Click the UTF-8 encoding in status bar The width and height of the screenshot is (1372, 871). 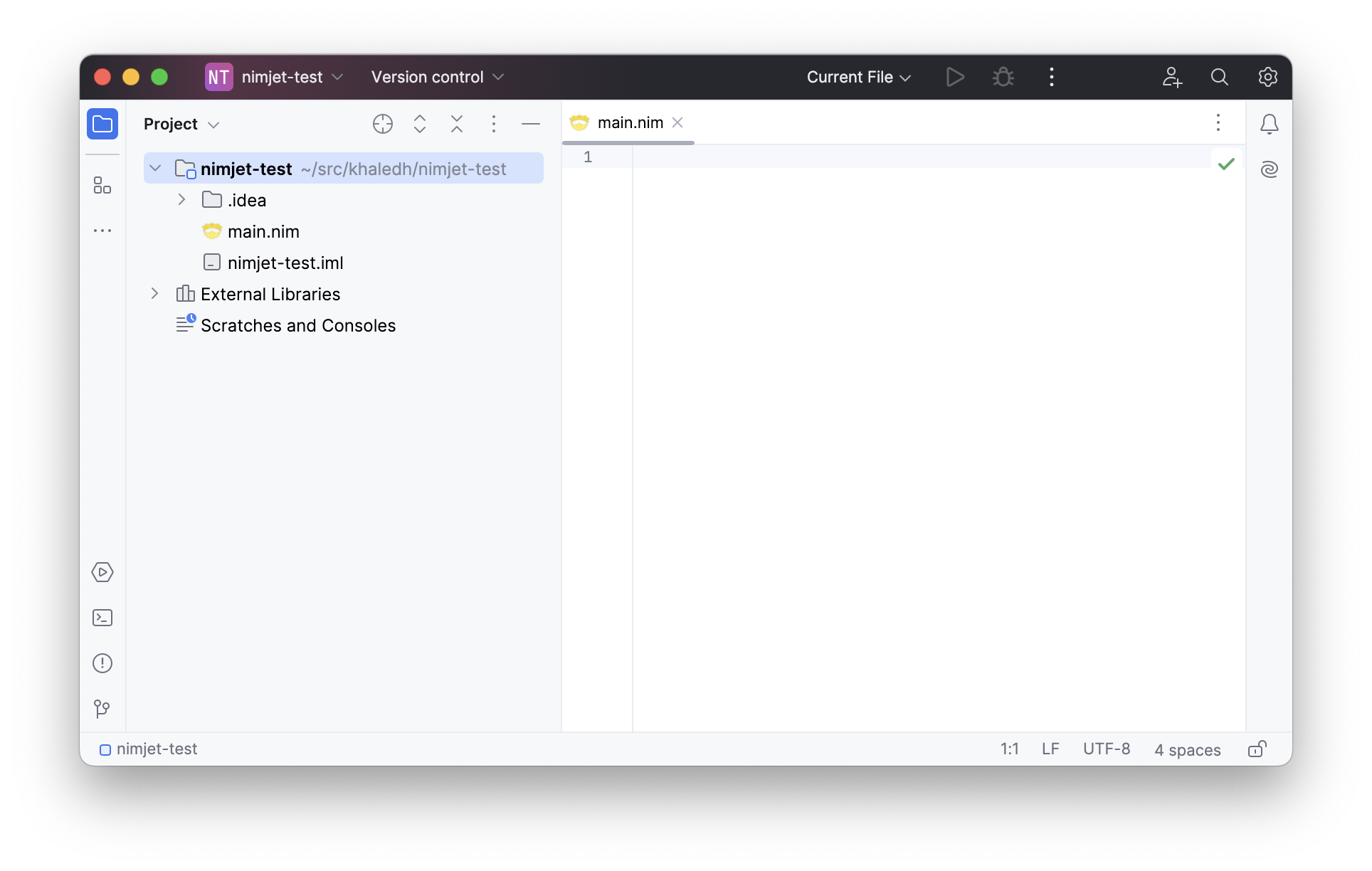[x=1107, y=748]
